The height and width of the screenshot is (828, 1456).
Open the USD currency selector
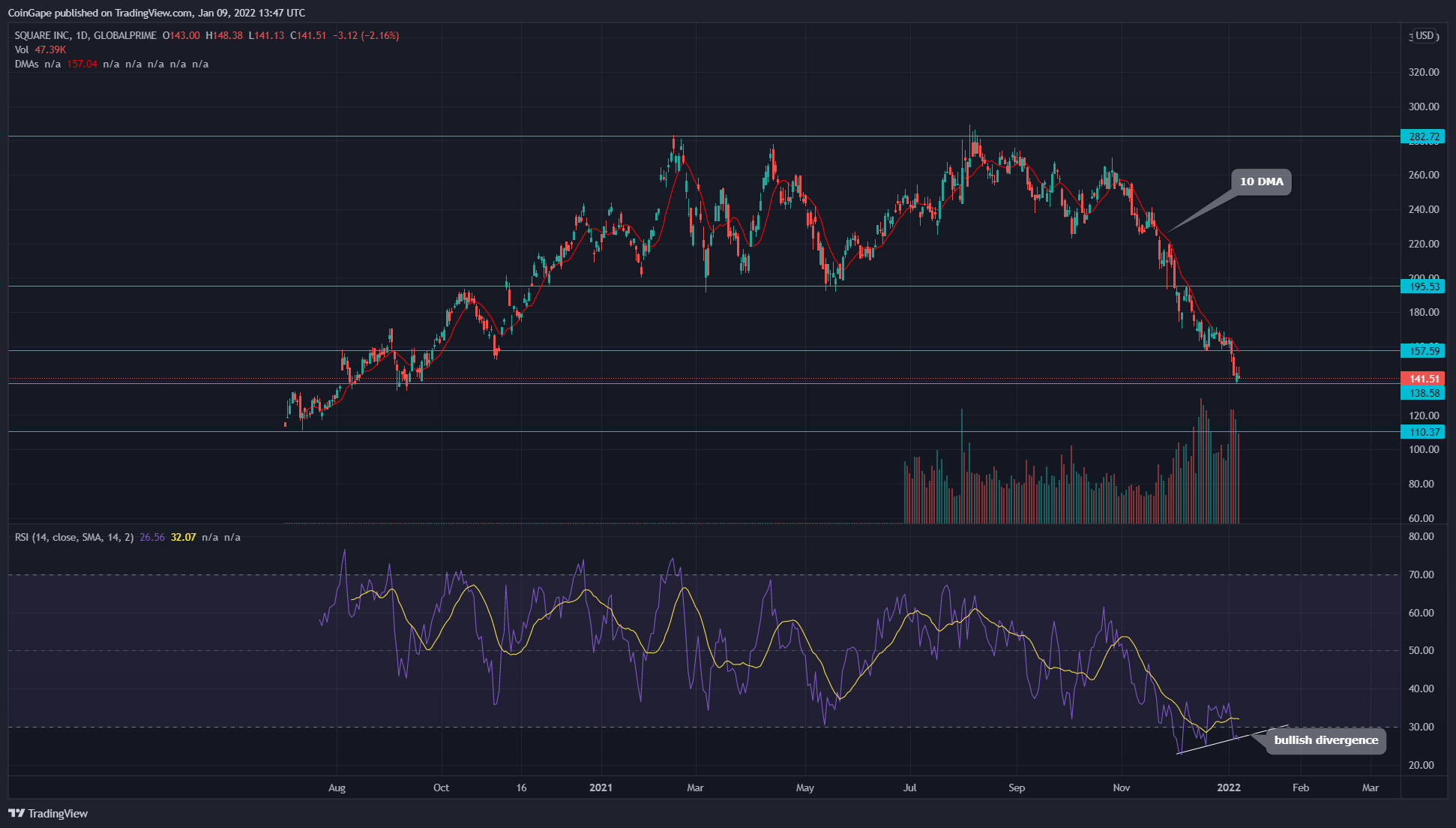[x=1424, y=36]
